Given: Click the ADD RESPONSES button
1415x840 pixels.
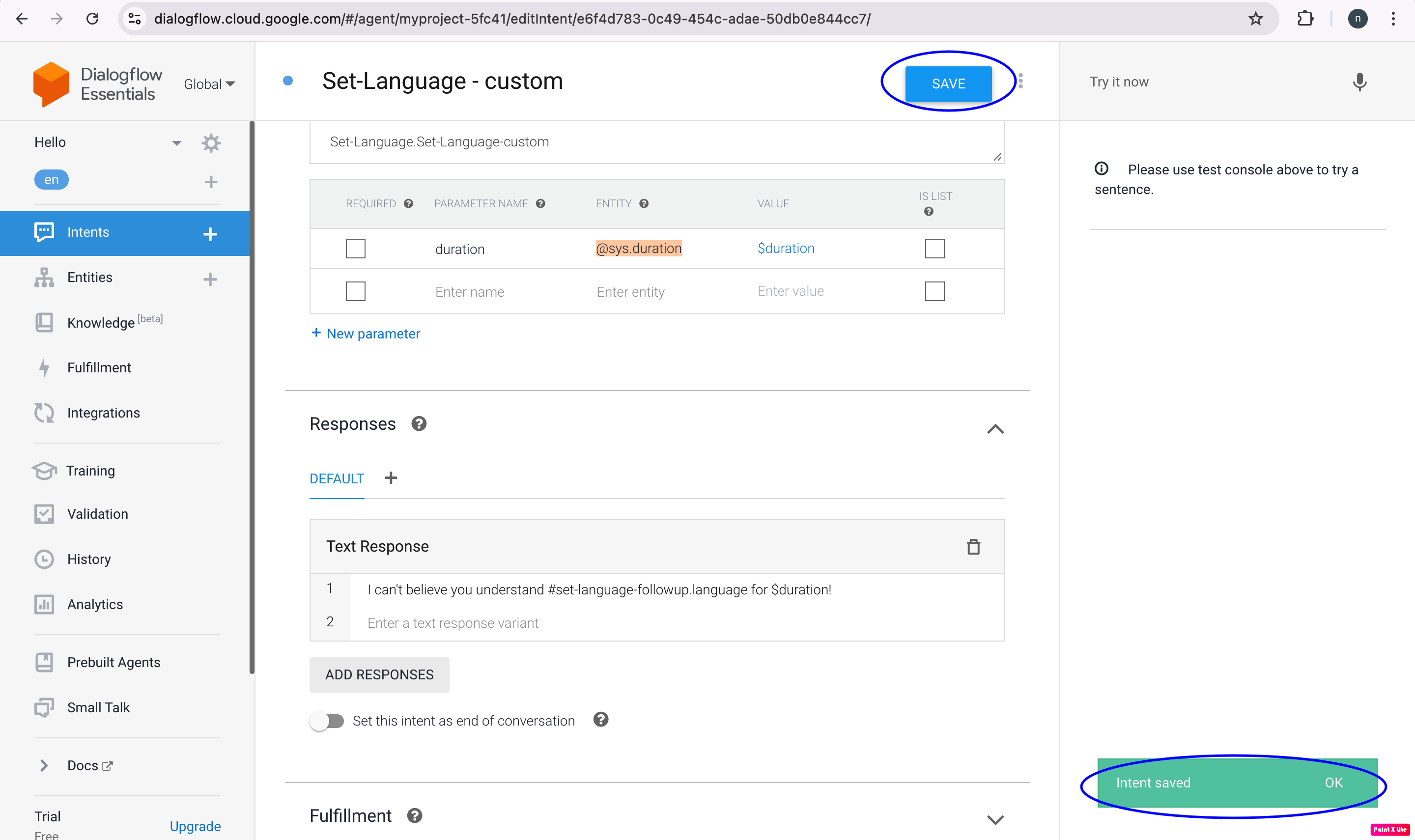Looking at the screenshot, I should [x=379, y=675].
